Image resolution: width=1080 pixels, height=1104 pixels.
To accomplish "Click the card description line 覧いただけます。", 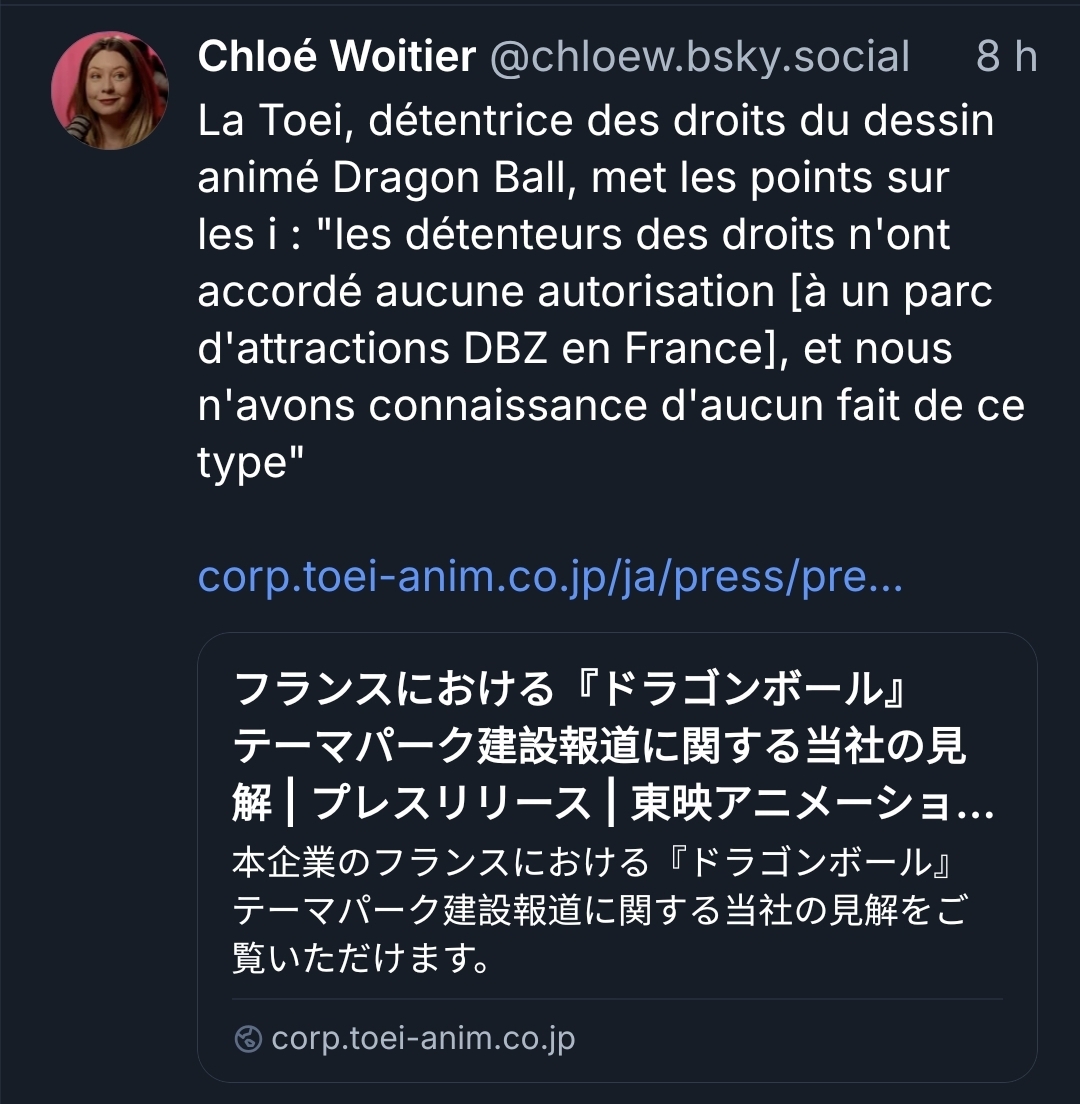I will pyautogui.click(x=362, y=958).
